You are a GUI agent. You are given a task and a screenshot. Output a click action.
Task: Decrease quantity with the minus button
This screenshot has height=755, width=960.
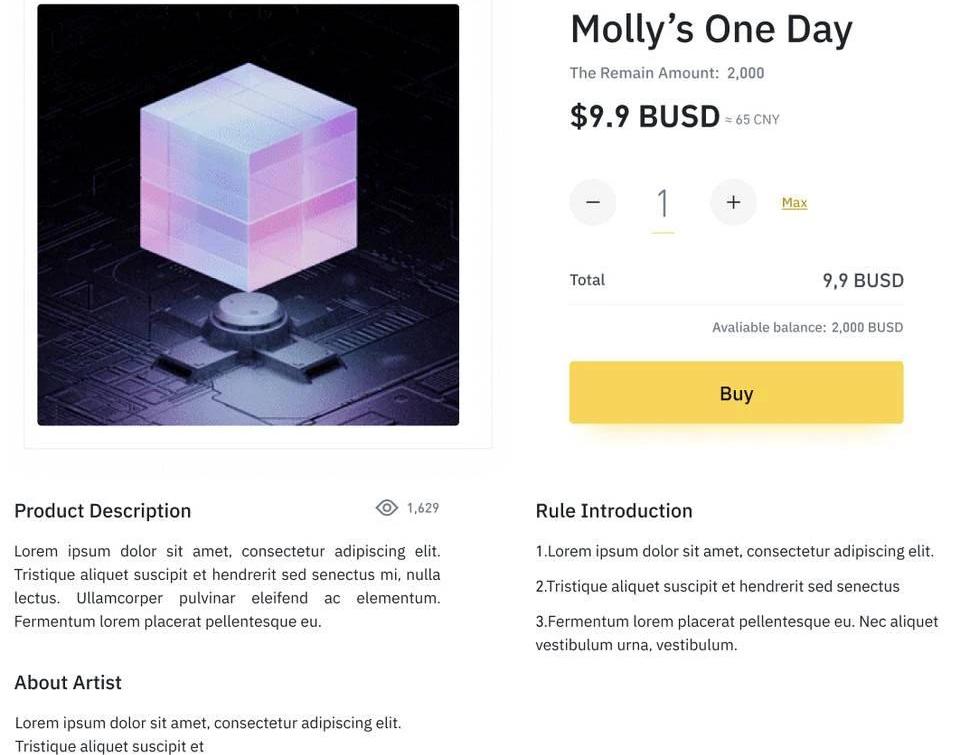pyautogui.click(x=593, y=202)
